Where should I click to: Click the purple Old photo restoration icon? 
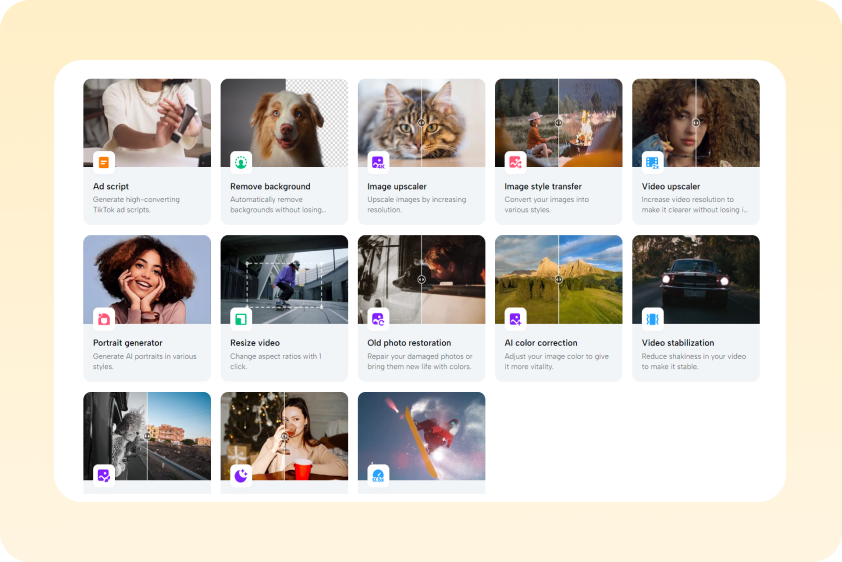pyautogui.click(x=378, y=319)
